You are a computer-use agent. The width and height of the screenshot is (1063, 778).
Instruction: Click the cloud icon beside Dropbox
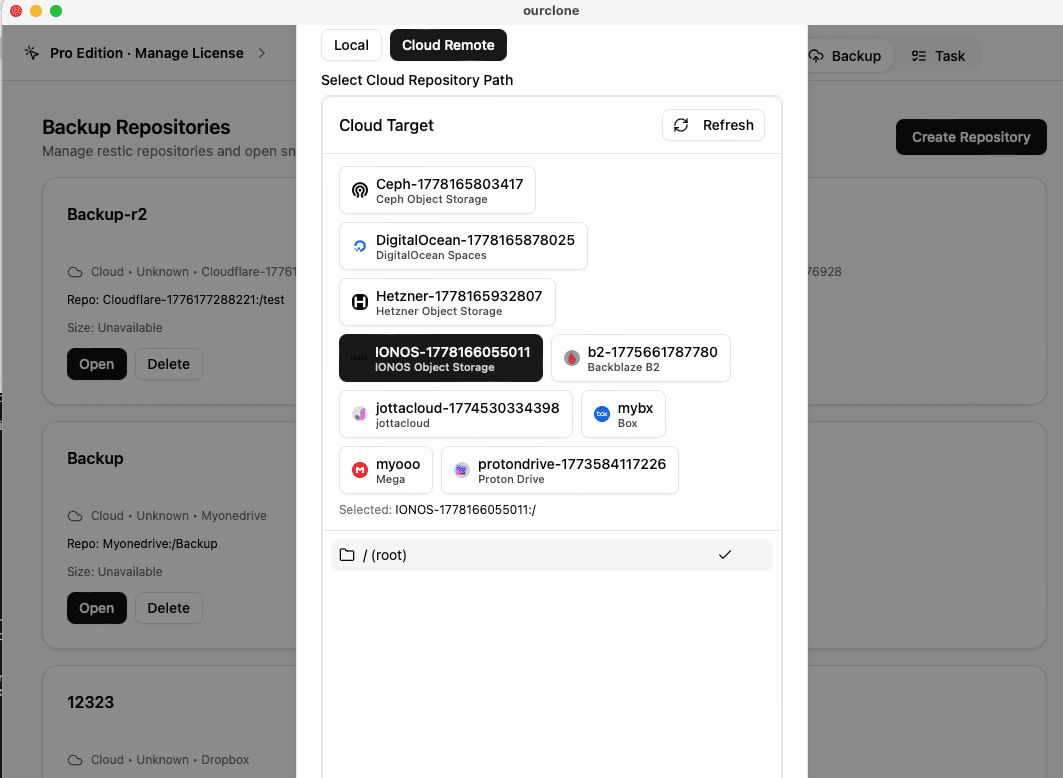pos(75,760)
